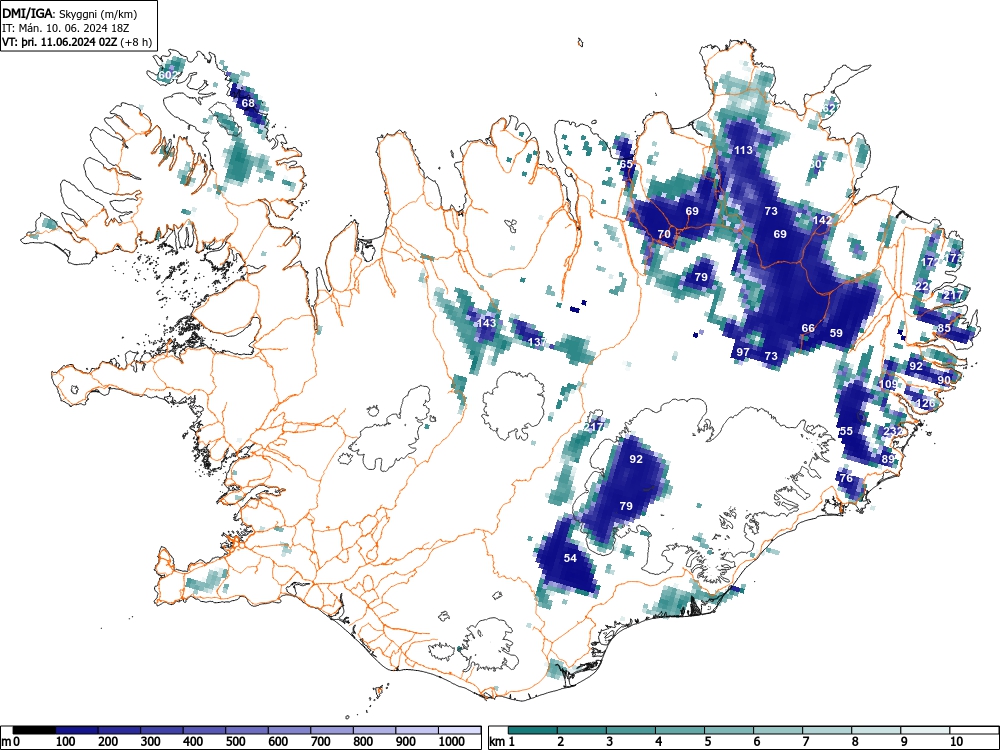Click the 126 value in the Eastfjords
Viewport: 1000px width, 750px height.
point(925,402)
